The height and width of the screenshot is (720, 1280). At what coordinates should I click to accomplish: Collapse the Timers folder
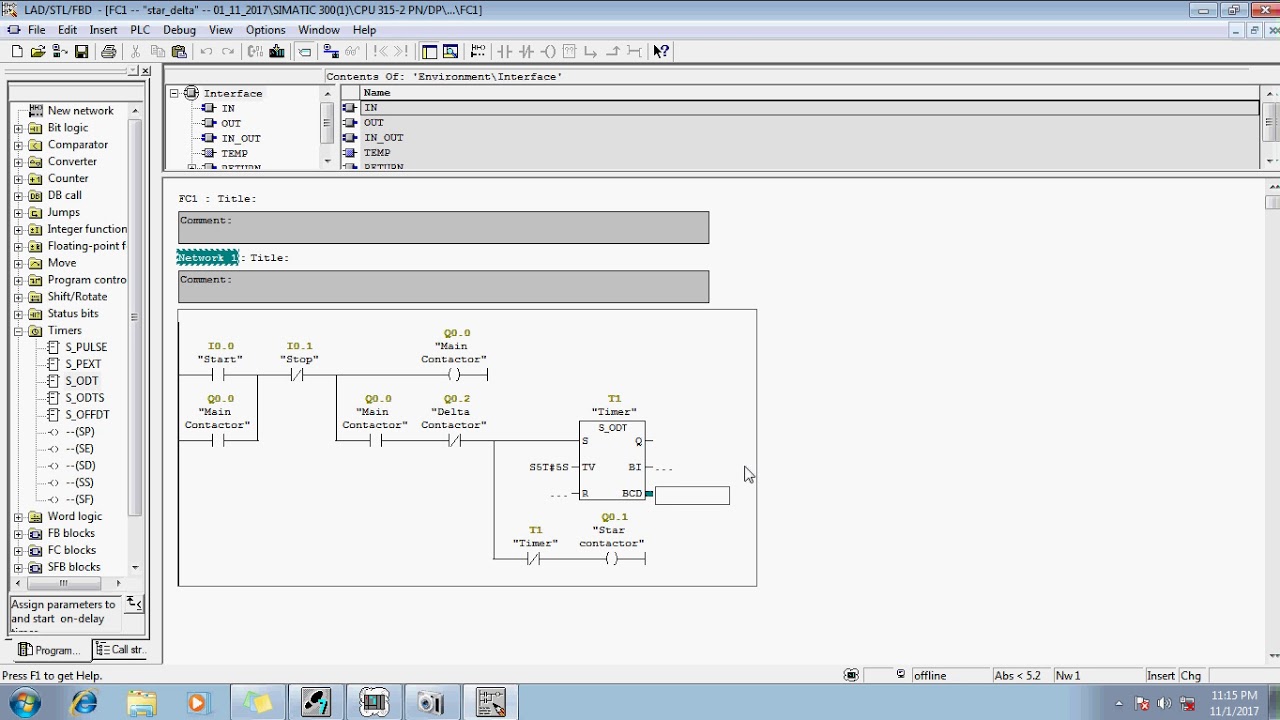point(18,331)
